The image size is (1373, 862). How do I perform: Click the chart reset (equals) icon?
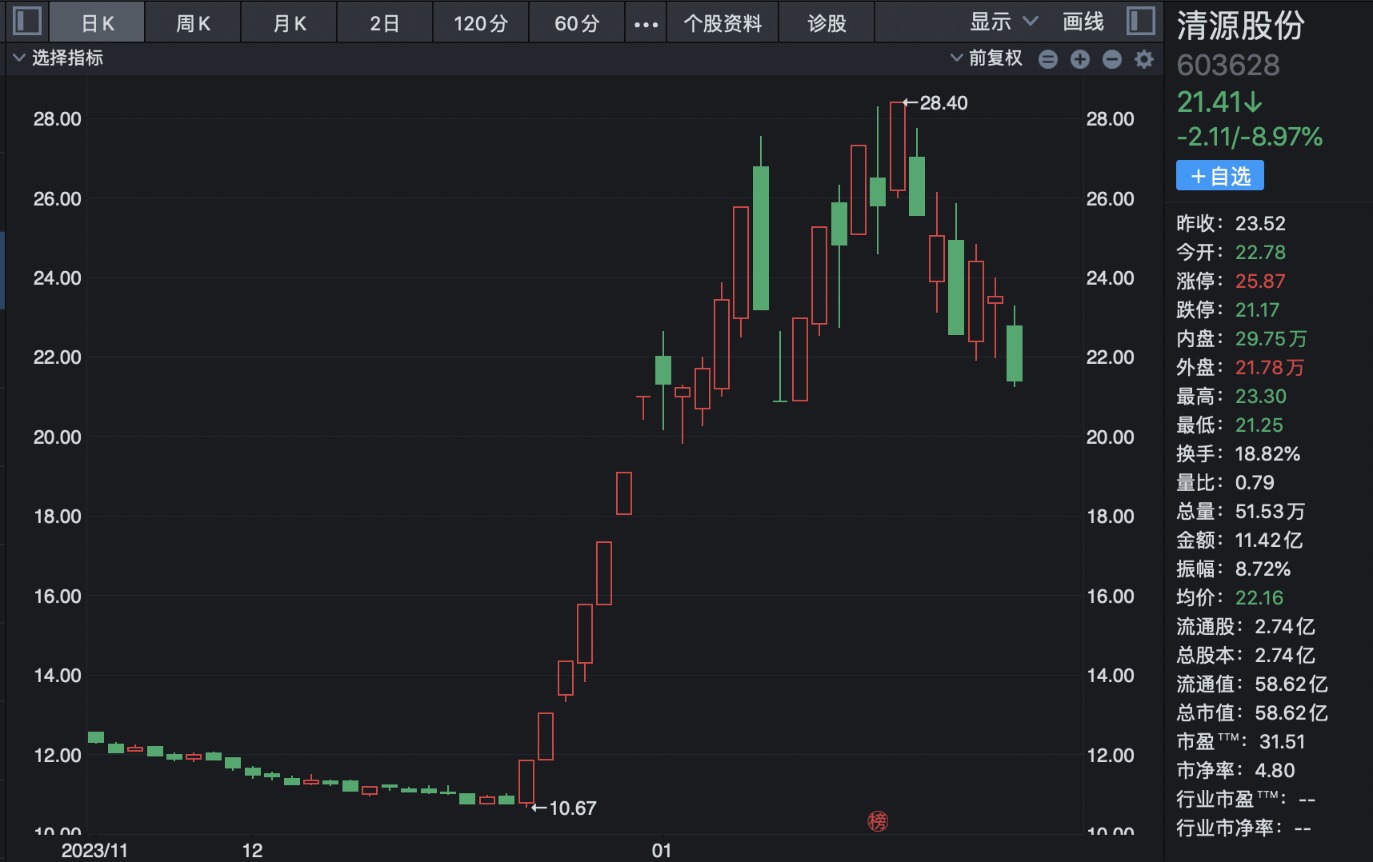[1047, 59]
